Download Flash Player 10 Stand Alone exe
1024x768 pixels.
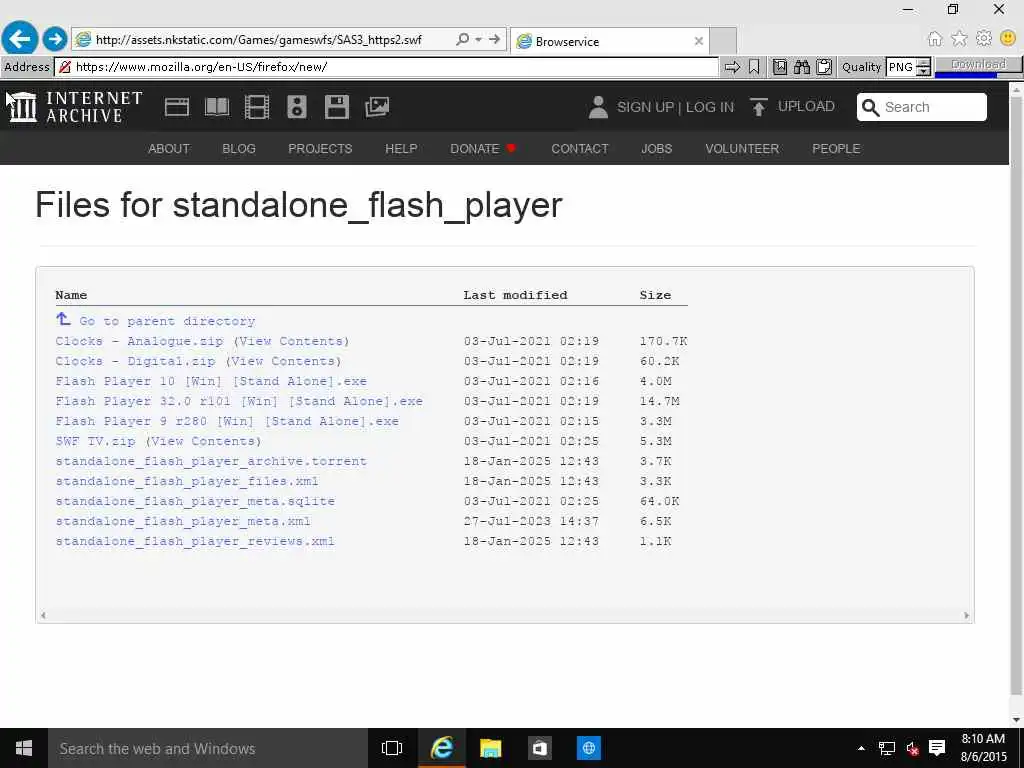click(211, 381)
